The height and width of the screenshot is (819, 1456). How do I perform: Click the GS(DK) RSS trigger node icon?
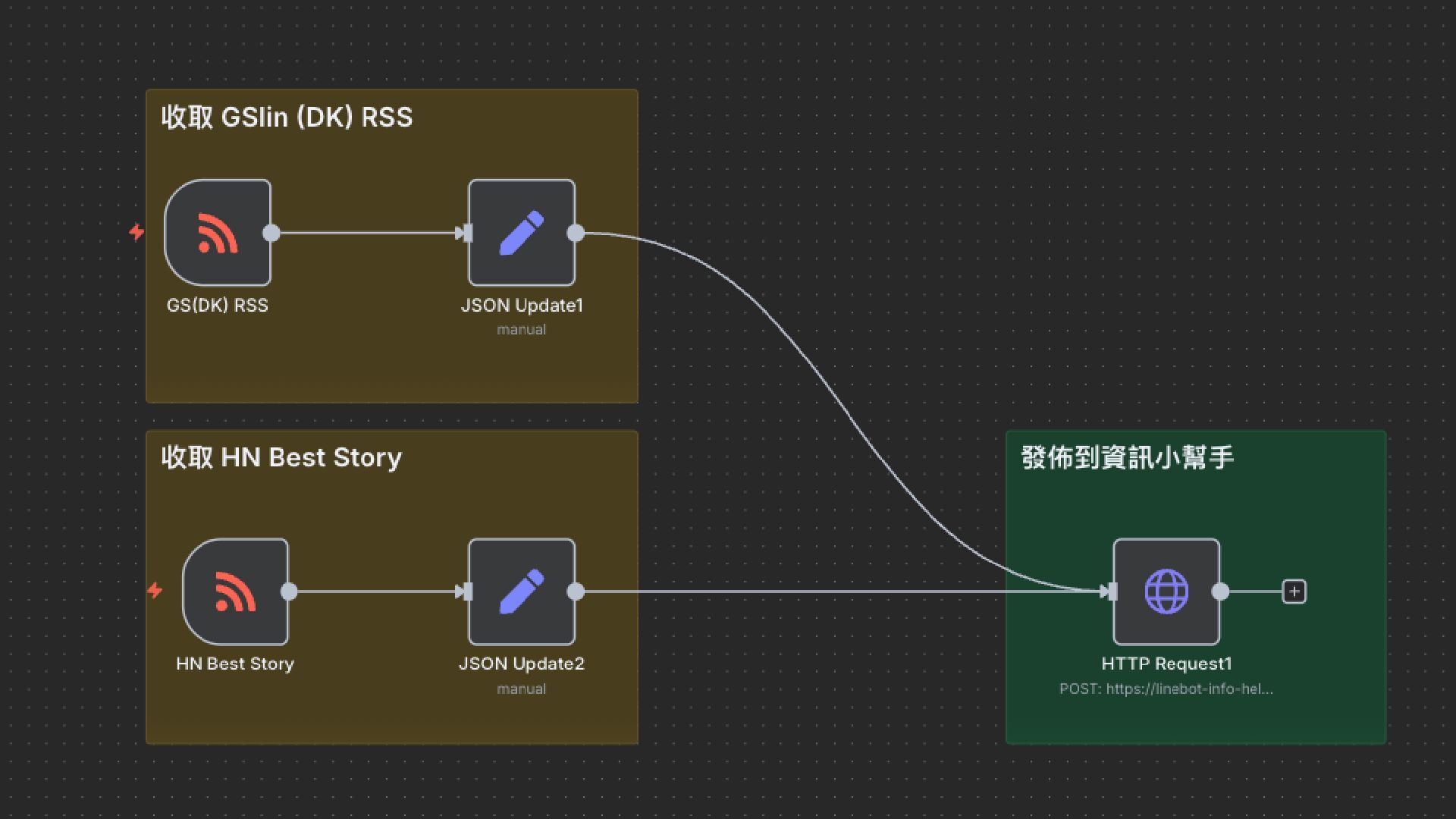[x=218, y=233]
